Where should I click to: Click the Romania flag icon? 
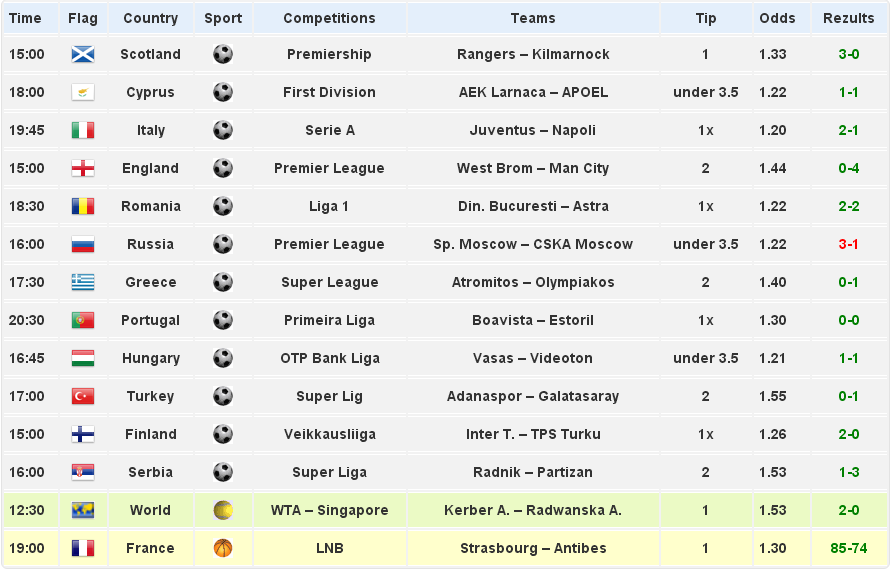83,206
